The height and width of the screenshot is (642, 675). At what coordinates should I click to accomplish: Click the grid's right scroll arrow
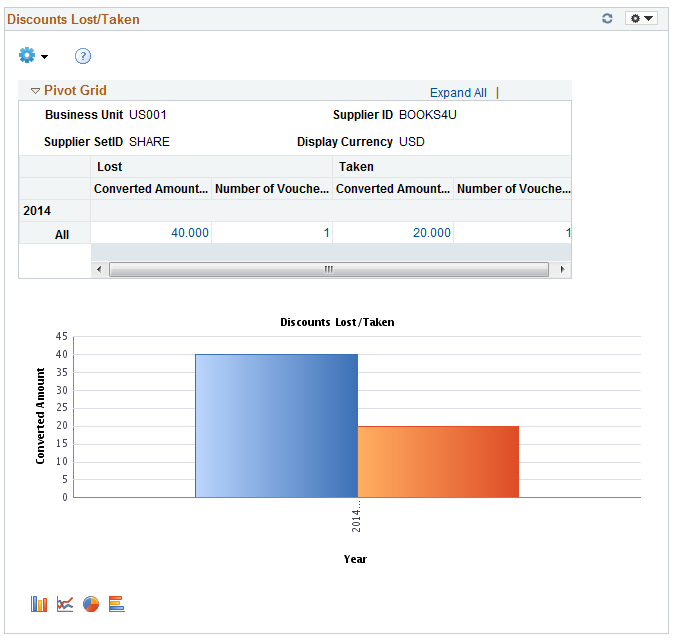(x=562, y=270)
